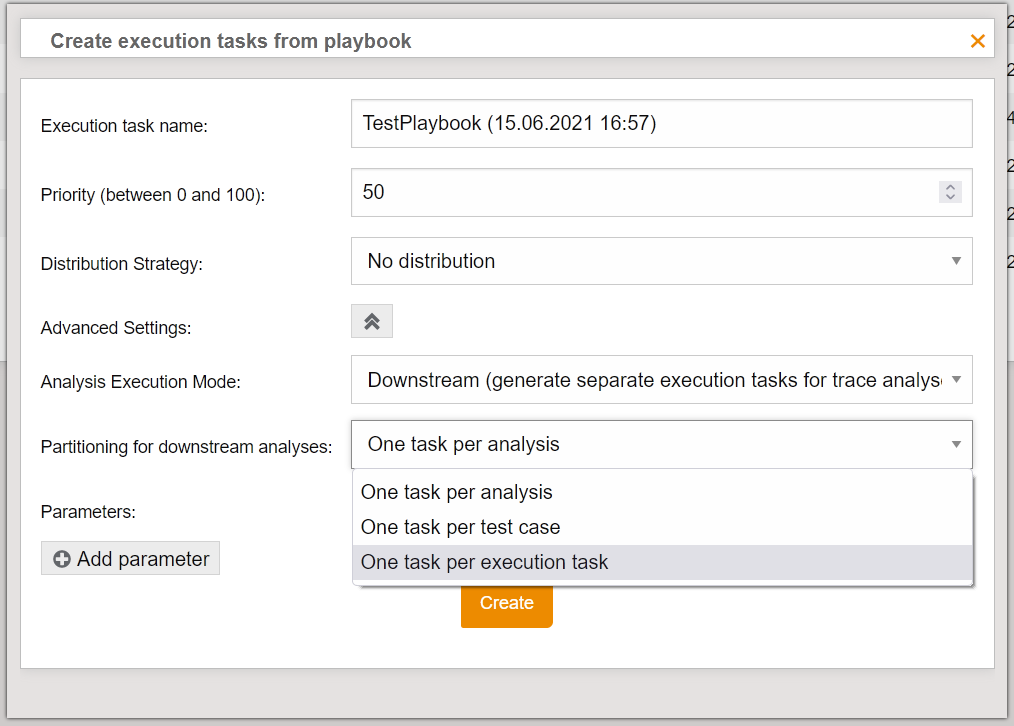The height and width of the screenshot is (726, 1014).
Task: Decrease priority using the stepper down arrow
Action: coord(950,196)
